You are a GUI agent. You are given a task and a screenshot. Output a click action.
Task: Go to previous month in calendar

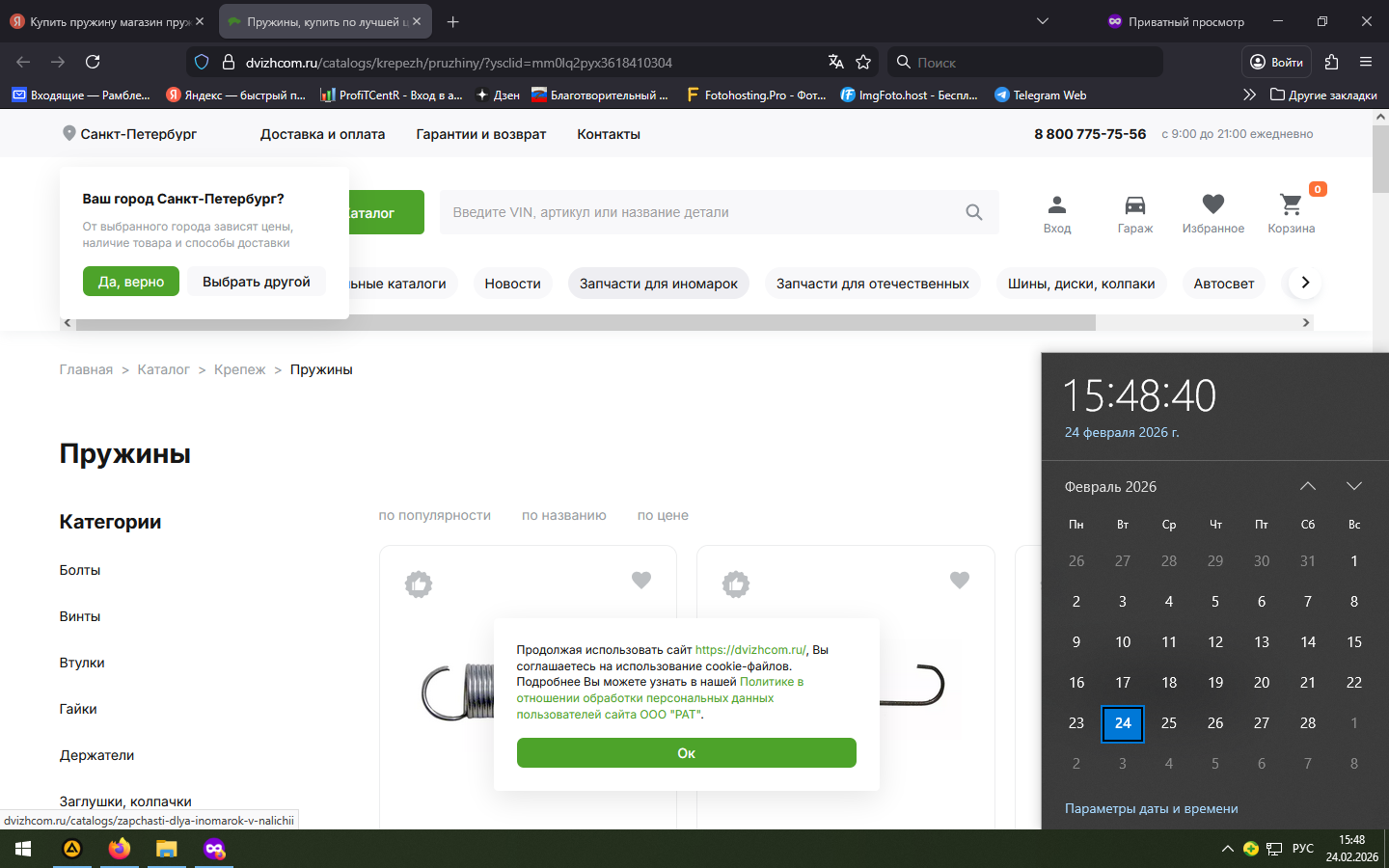(1308, 486)
